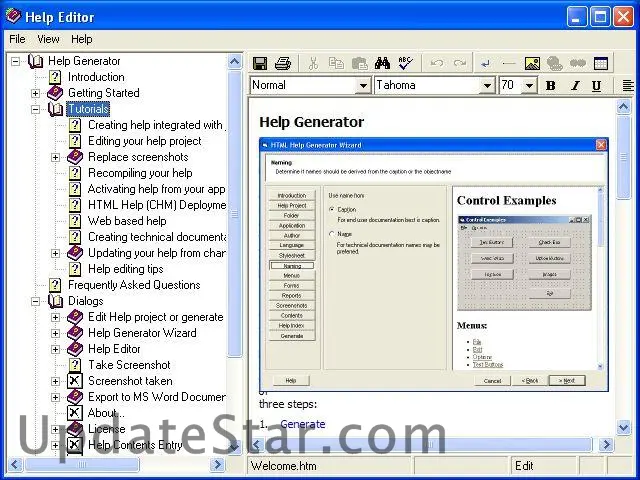Select the Caption radio button in wizard image
This screenshot has height=480, width=640.
click(332, 209)
